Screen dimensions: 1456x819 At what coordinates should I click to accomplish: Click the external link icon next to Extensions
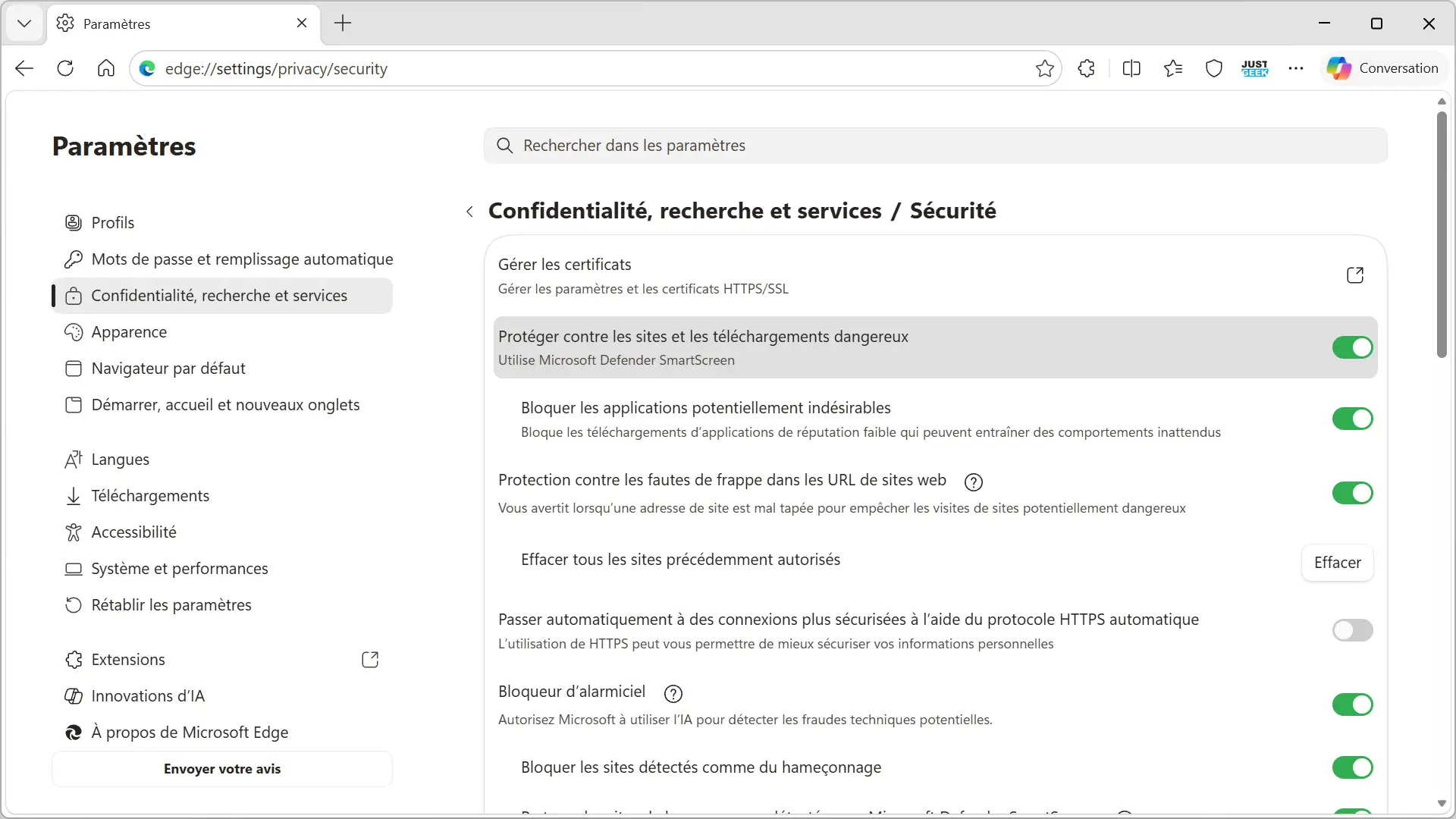(x=370, y=660)
